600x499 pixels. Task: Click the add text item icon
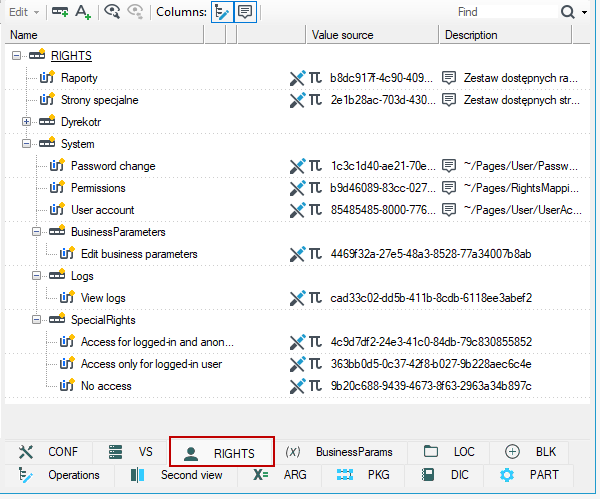coord(83,12)
